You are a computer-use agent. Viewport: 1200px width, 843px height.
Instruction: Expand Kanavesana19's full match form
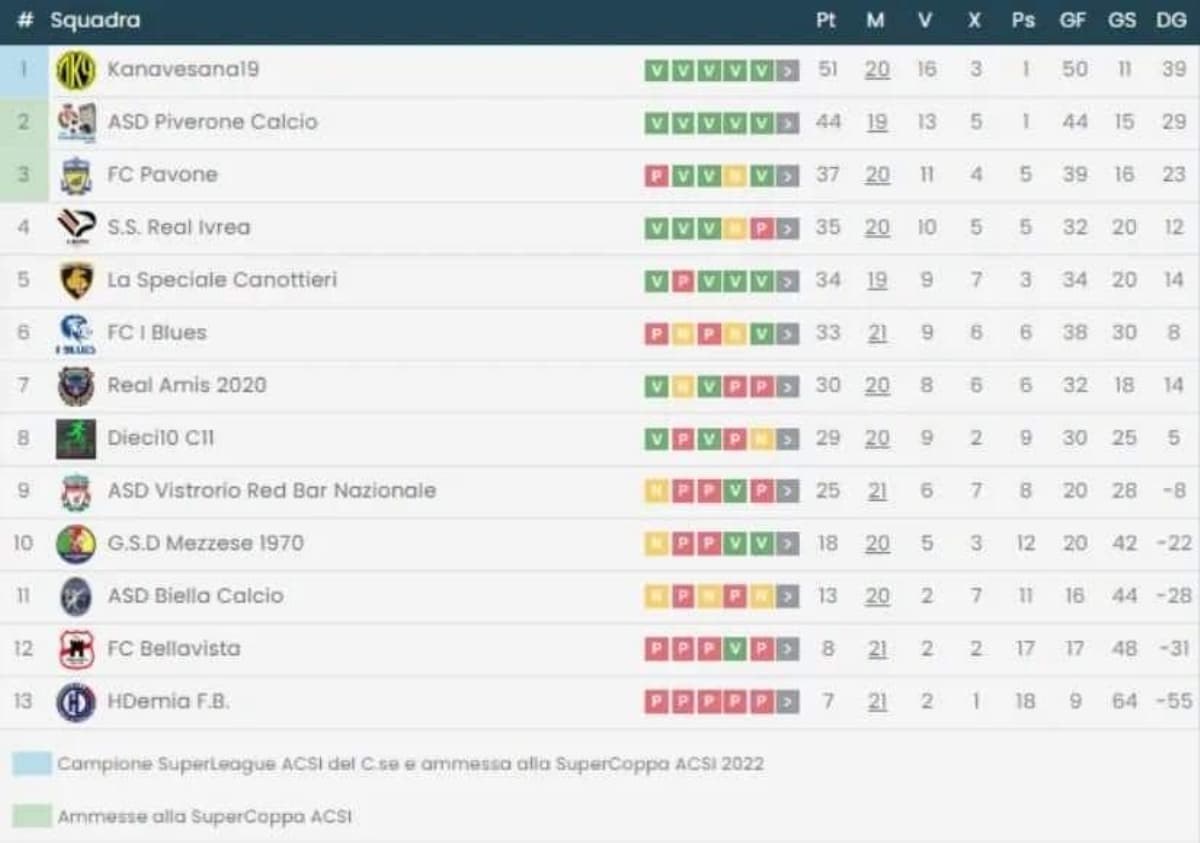[790, 69]
